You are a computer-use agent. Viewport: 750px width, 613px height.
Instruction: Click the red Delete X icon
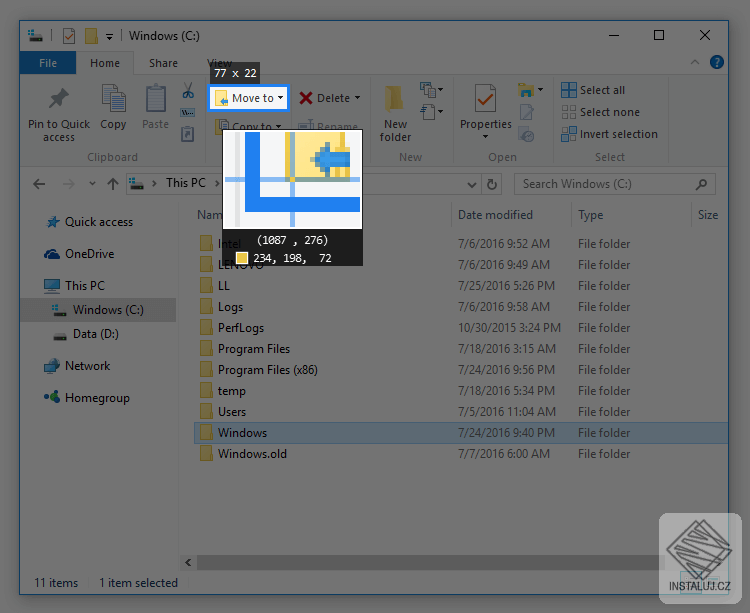point(306,98)
